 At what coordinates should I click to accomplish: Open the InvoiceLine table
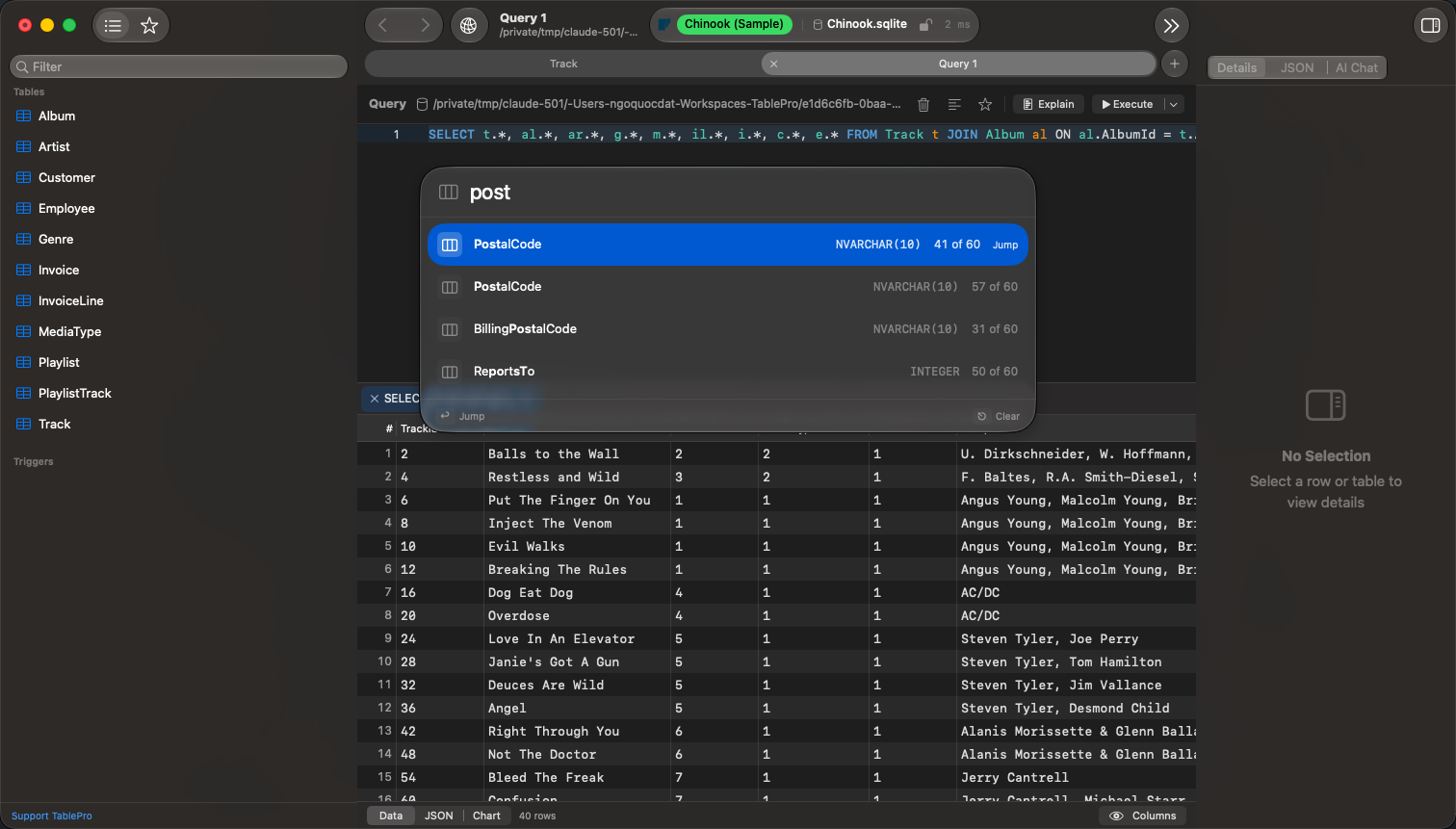coord(70,300)
